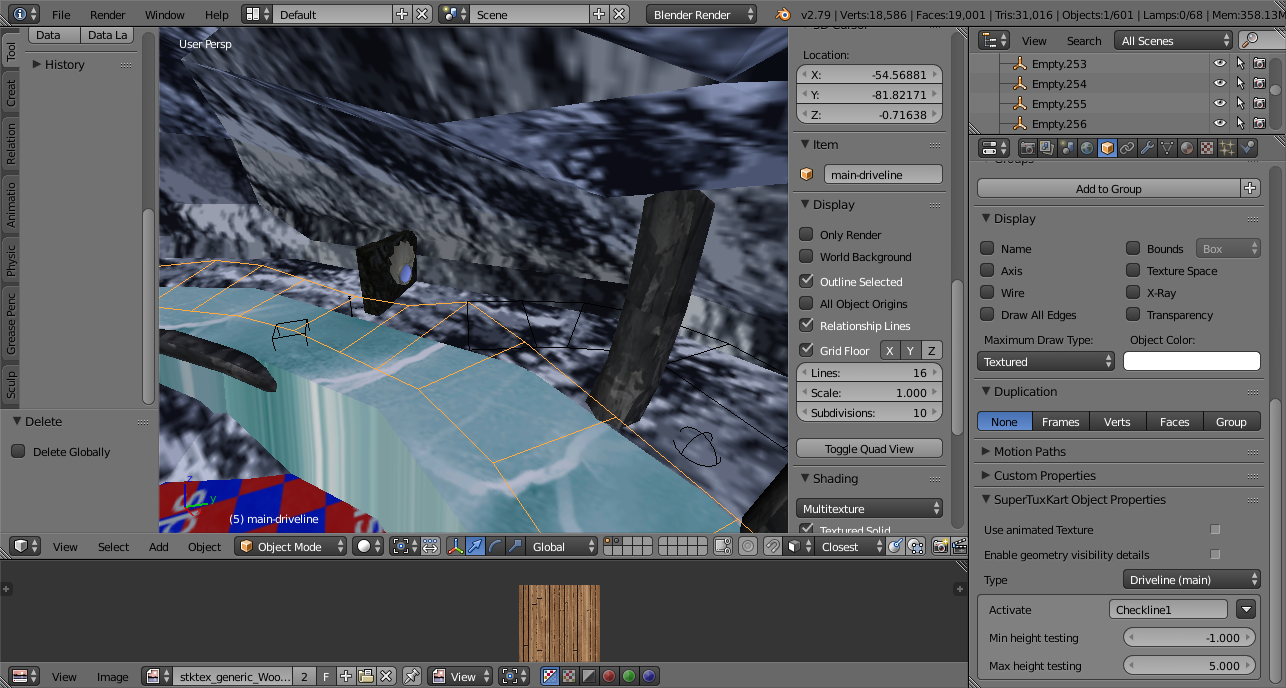1286x688 pixels.
Task: Open the Modifiers tab (wrench icon)
Action: (x=1147, y=148)
